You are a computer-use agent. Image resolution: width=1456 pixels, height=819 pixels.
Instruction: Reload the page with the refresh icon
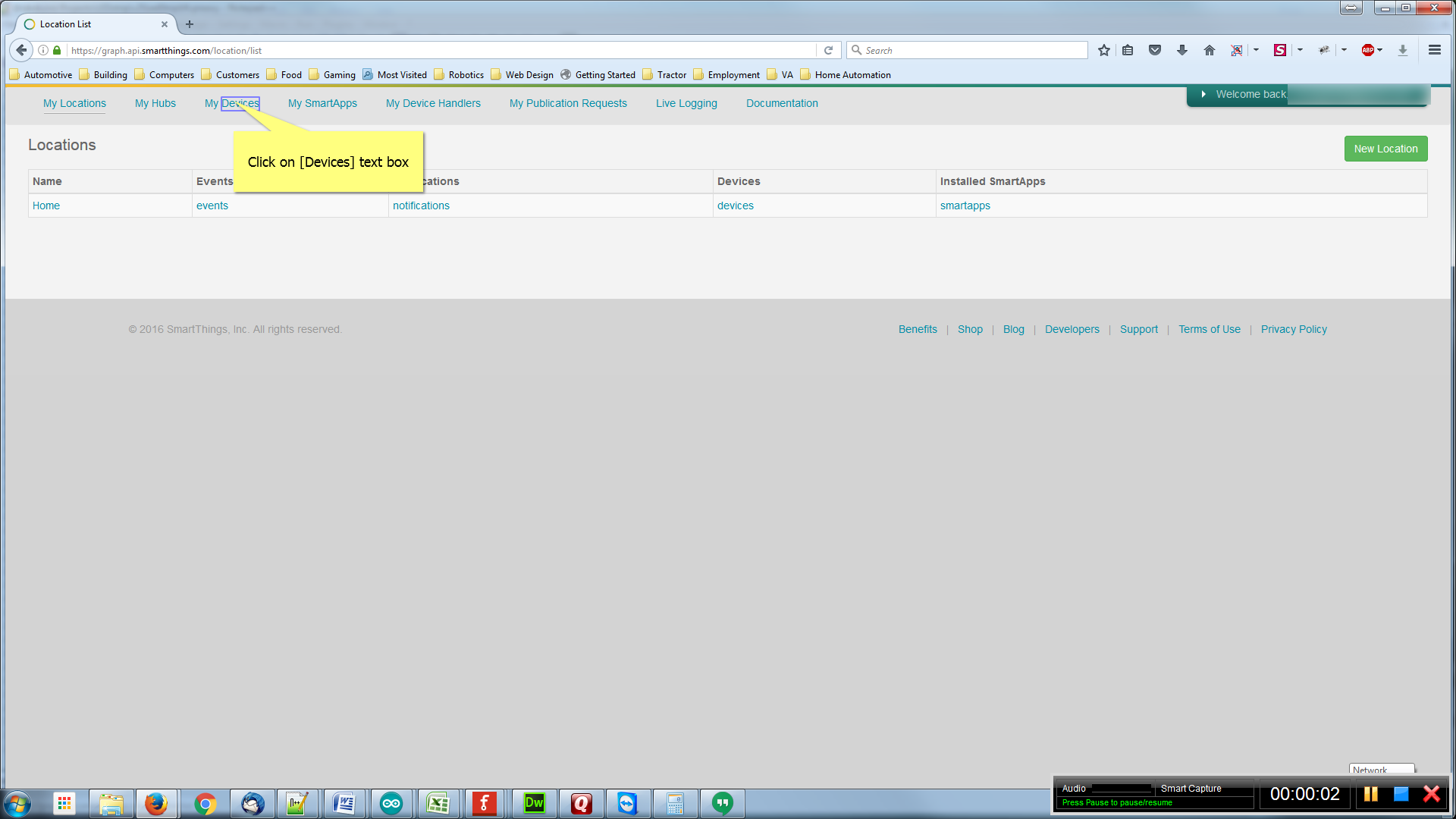(828, 50)
